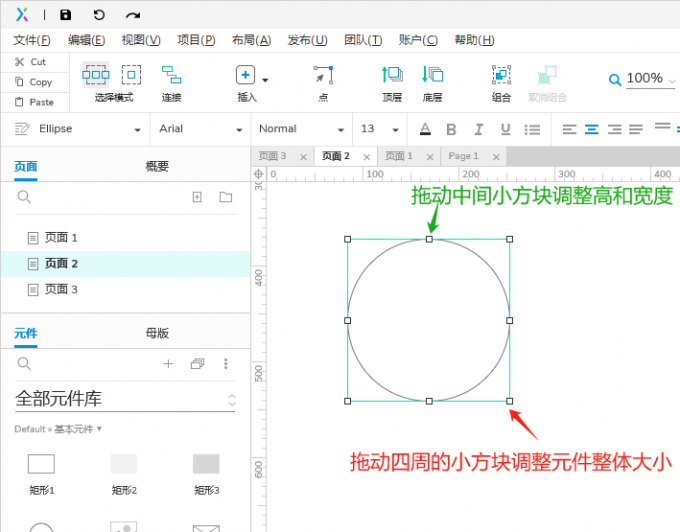Align text right
The image size is (680, 532).
click(614, 129)
